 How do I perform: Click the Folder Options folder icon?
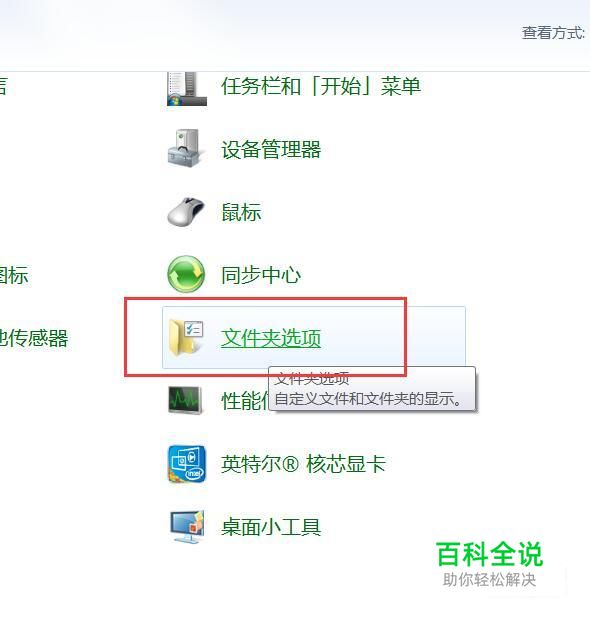point(186,337)
